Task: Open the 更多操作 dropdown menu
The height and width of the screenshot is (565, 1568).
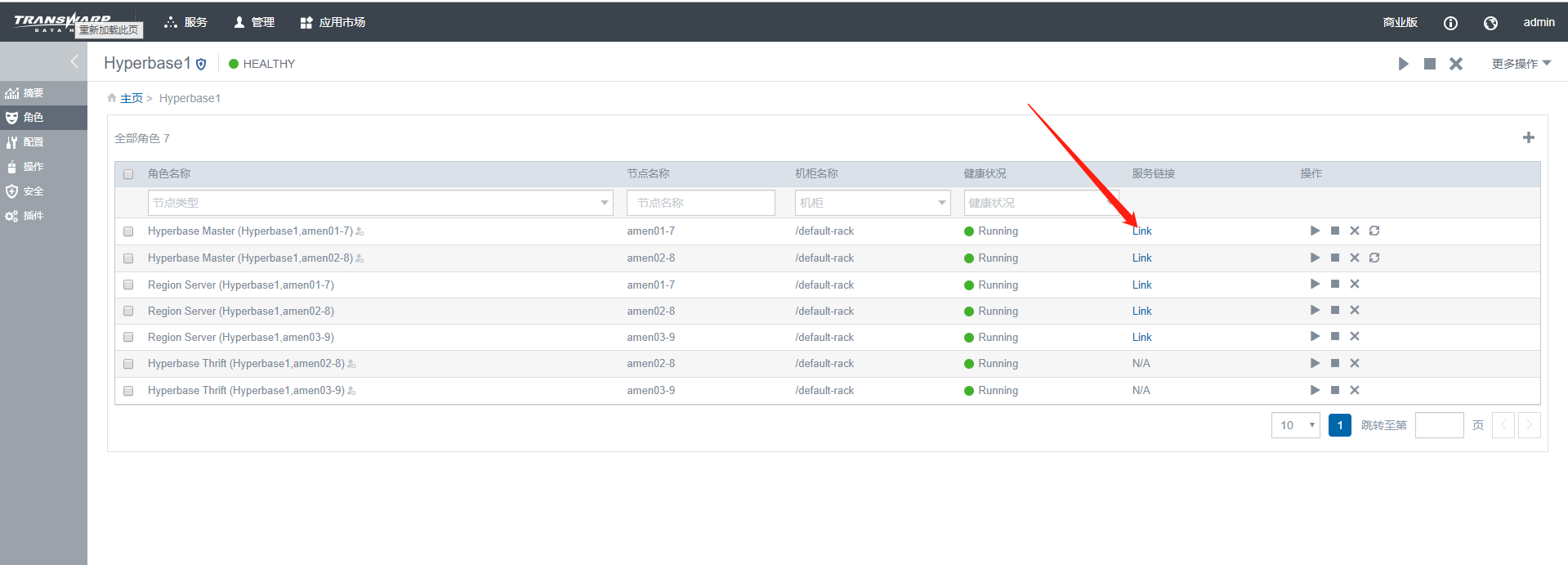Action: click(x=1521, y=64)
